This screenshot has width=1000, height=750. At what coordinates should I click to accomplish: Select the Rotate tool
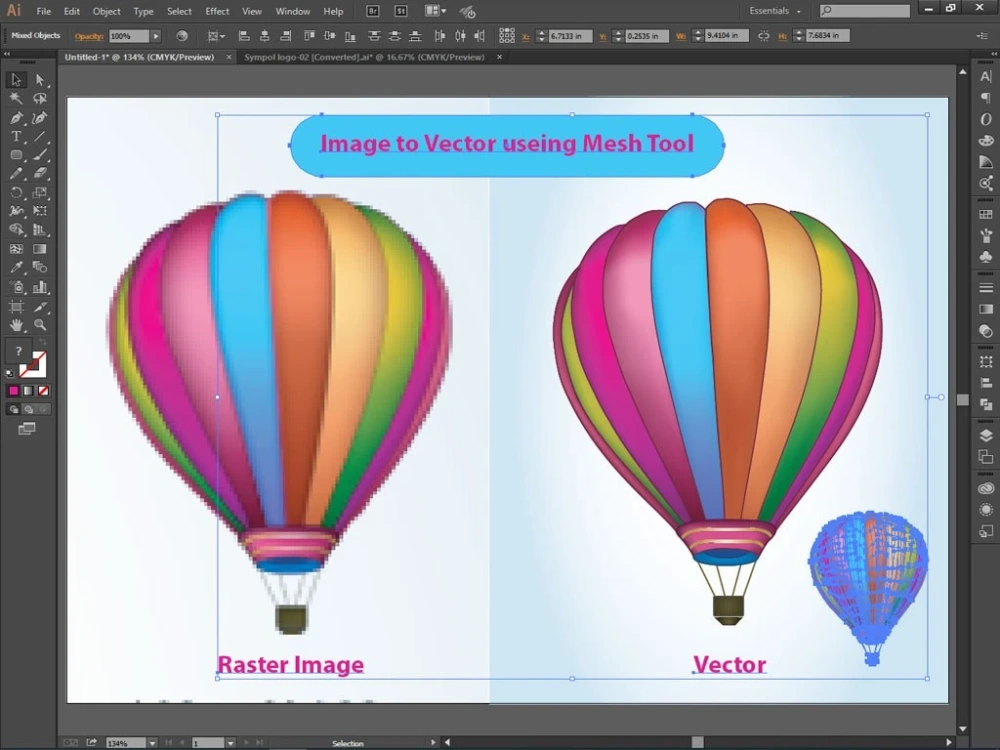click(16, 193)
